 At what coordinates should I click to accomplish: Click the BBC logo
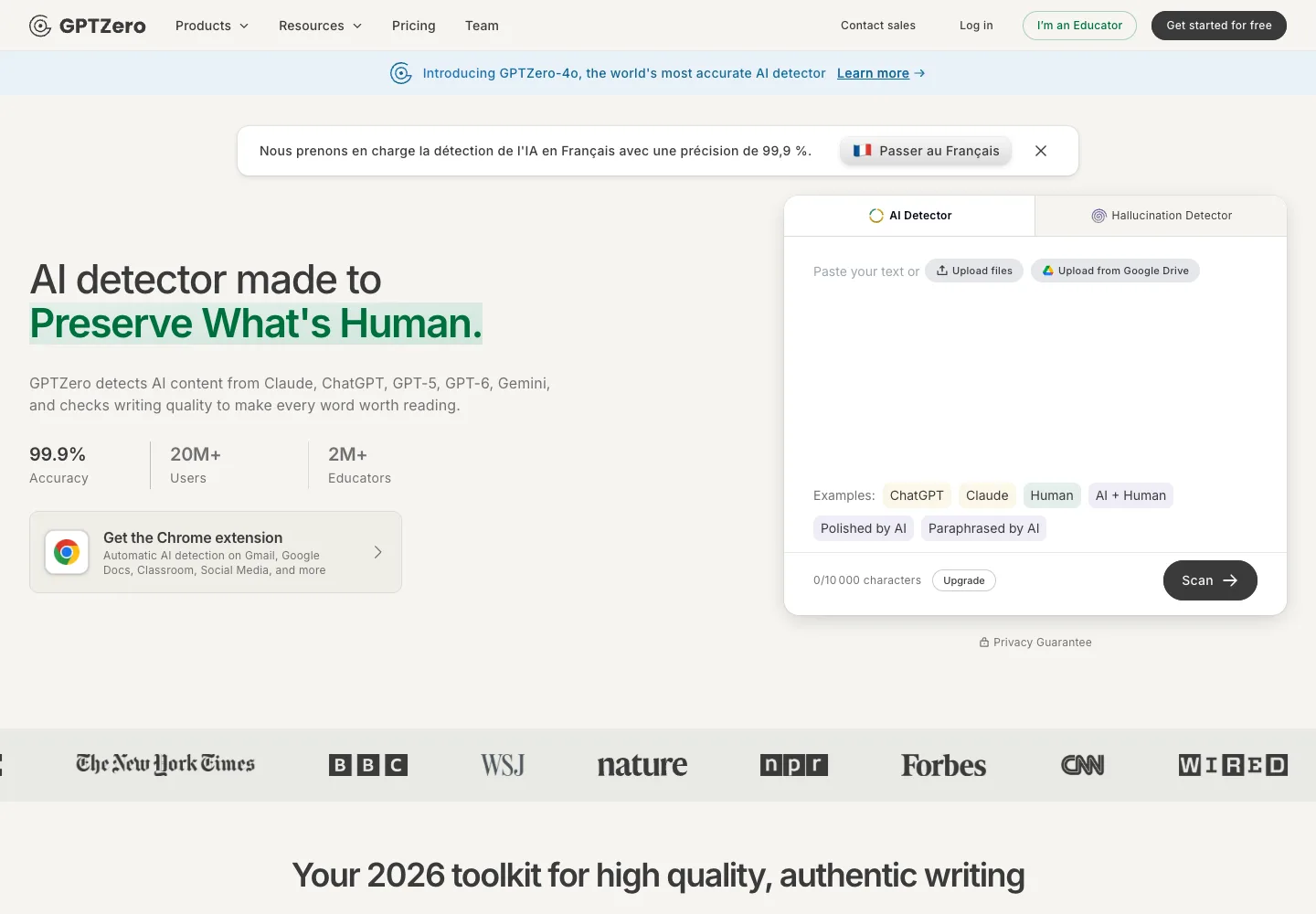368,765
